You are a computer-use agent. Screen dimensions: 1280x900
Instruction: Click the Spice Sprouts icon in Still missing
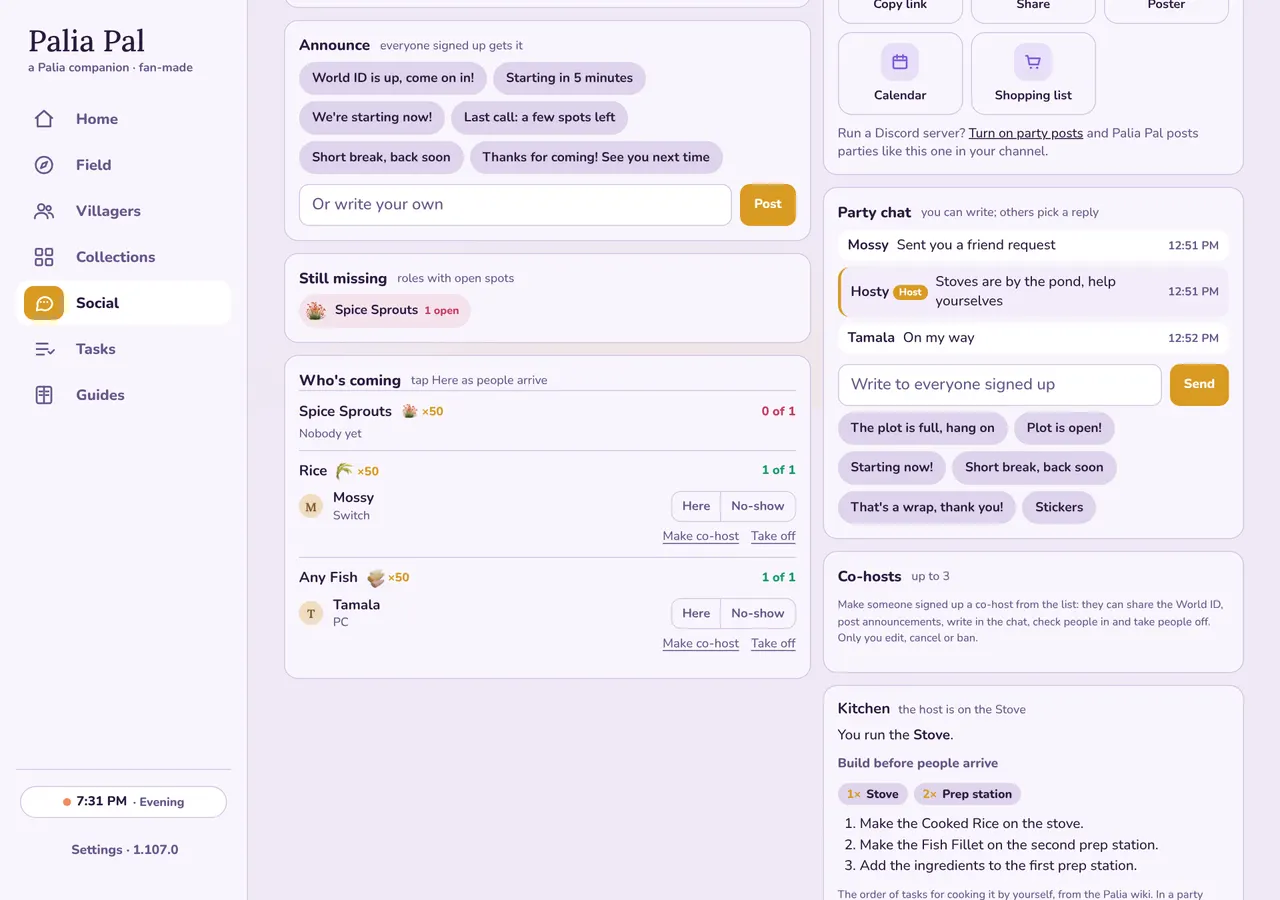pyautogui.click(x=316, y=311)
